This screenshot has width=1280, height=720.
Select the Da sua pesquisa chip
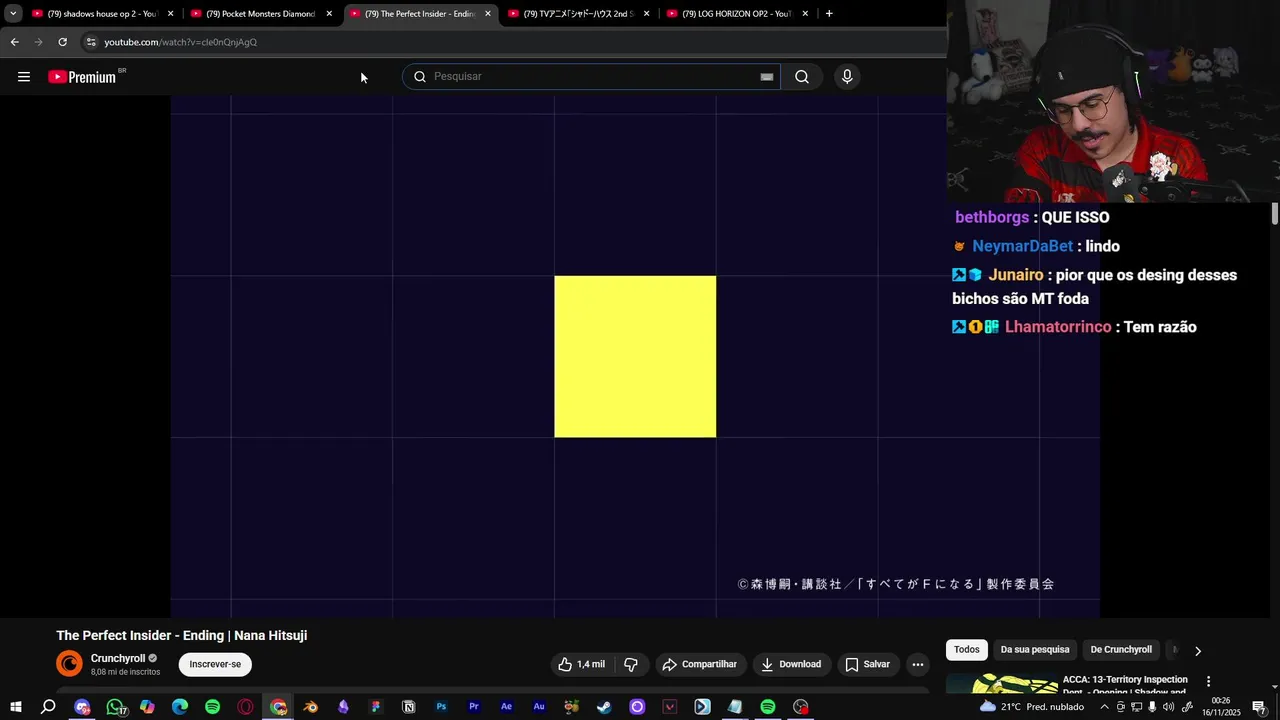click(1035, 650)
